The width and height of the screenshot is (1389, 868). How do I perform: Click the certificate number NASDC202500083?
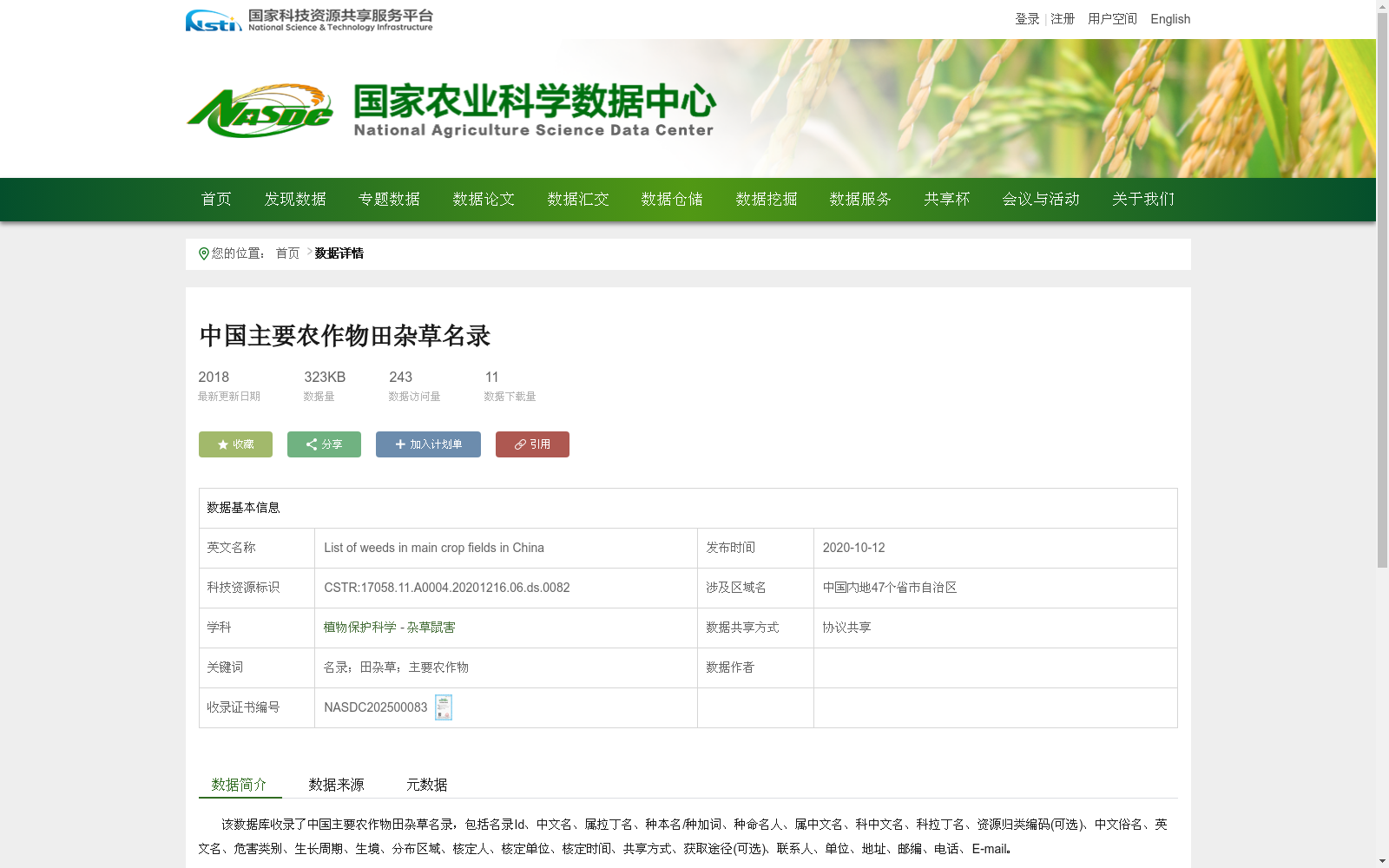click(x=376, y=707)
